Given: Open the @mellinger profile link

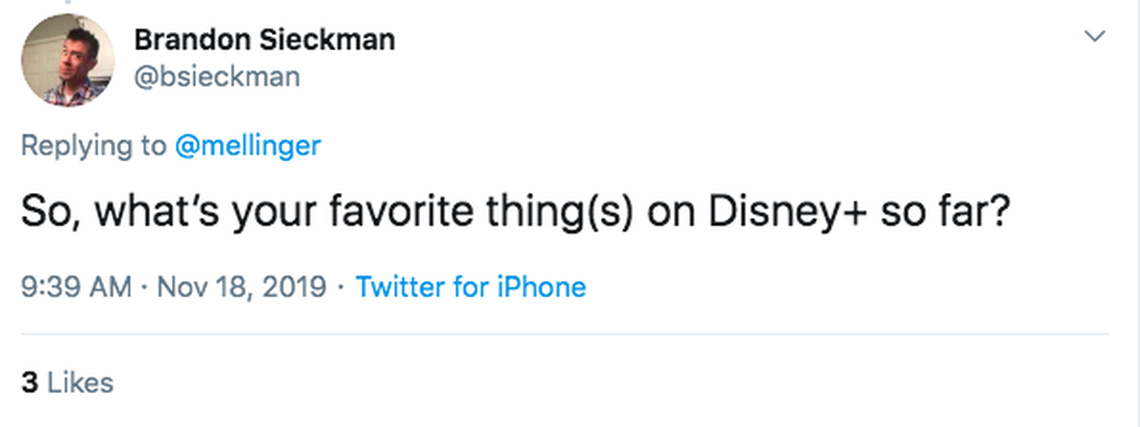Looking at the screenshot, I should [x=248, y=145].
